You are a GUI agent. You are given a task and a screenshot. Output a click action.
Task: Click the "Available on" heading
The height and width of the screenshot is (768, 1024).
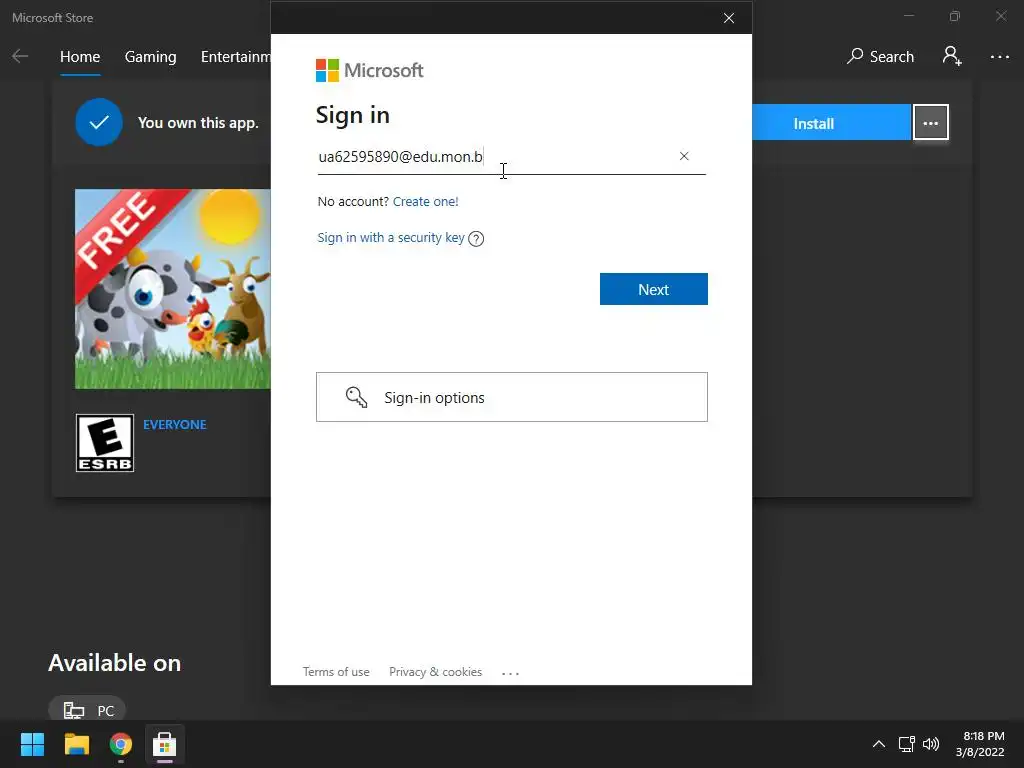(x=114, y=663)
